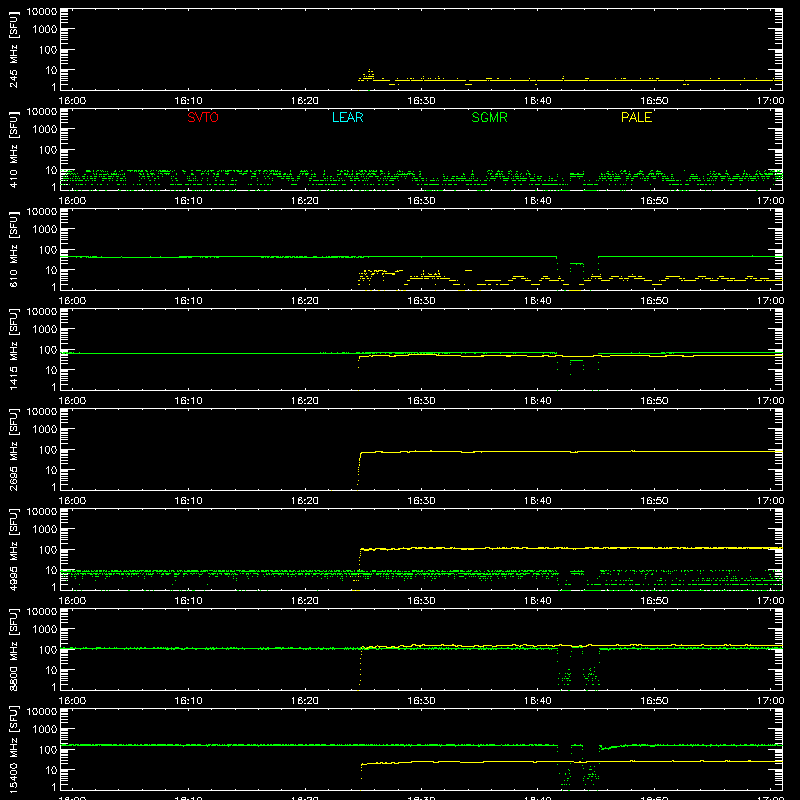Viewport: 800px width, 800px height.
Task: Click the '2695 MHz [SFU]' axis title
Action: pyautogui.click(x=14, y=450)
